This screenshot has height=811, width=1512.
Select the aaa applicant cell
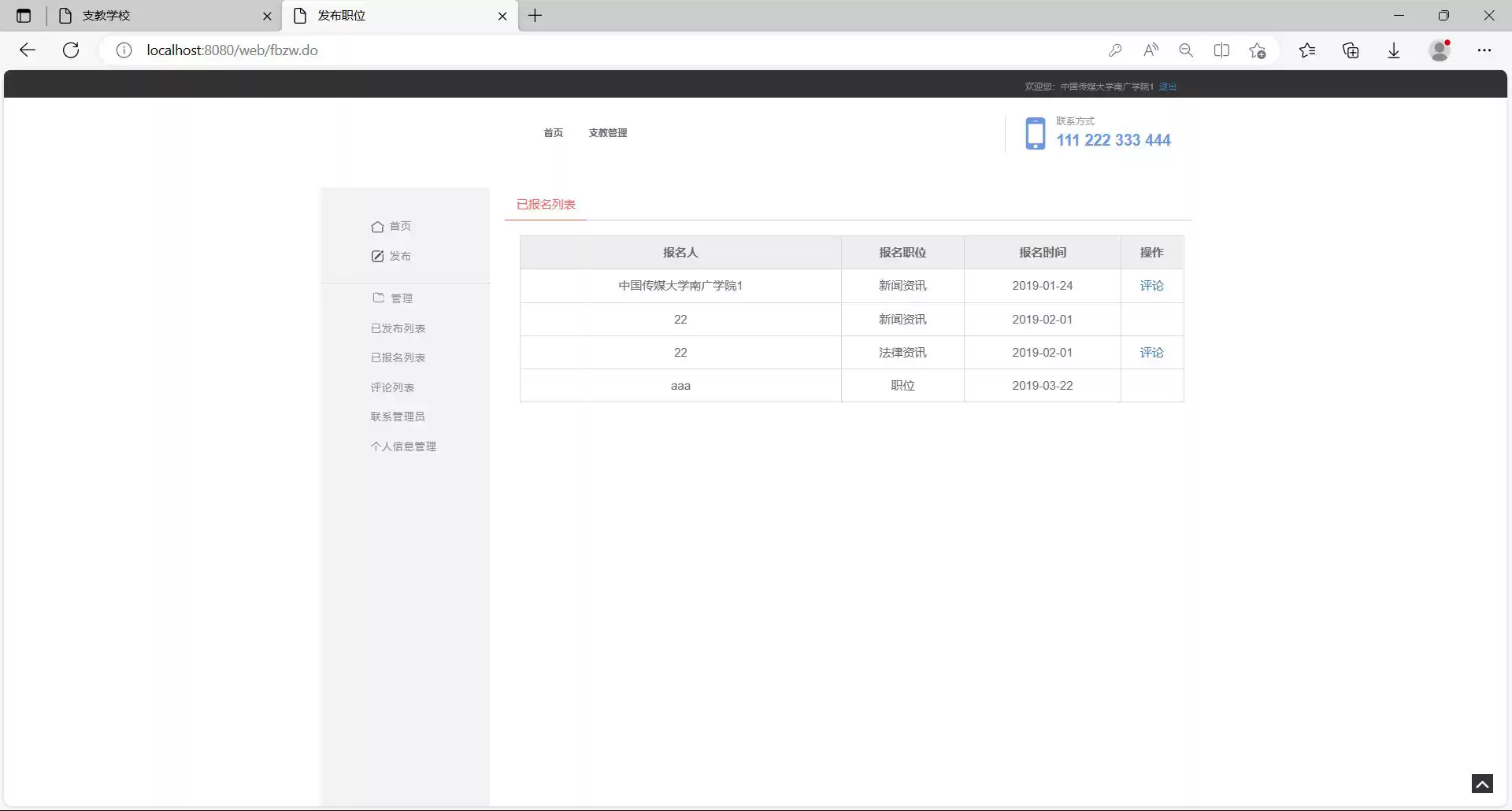(680, 386)
